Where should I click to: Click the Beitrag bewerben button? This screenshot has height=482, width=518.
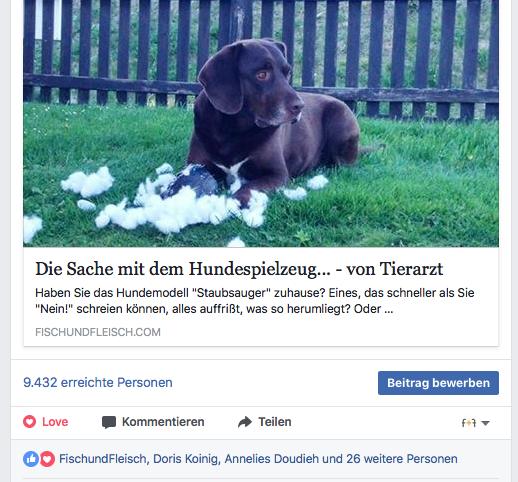438,383
